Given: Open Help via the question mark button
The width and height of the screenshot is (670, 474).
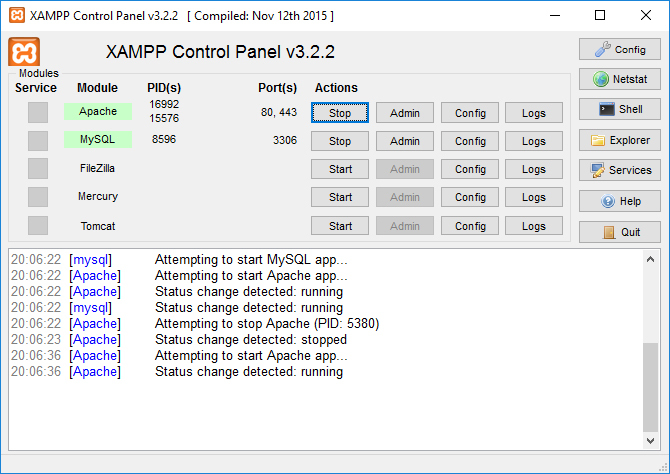Looking at the screenshot, I should (620, 201).
